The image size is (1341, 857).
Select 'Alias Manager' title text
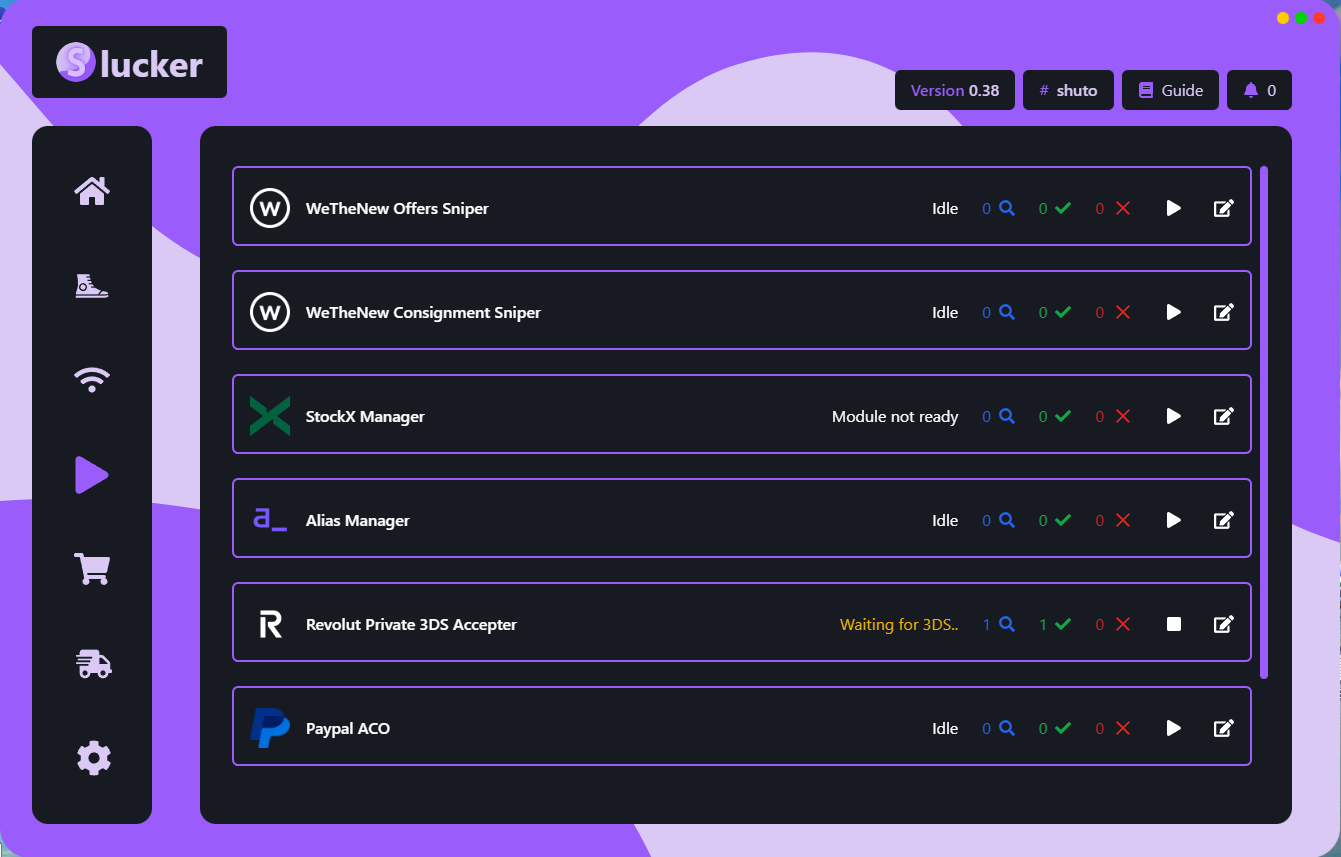pos(357,520)
